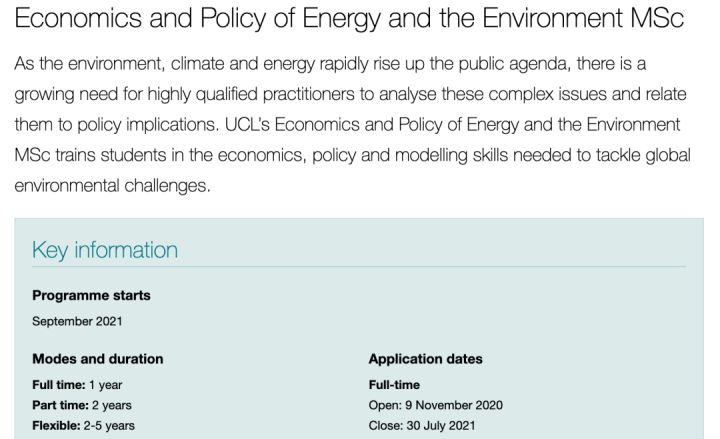Click the 'Key information' heading
The image size is (720, 439).
(105, 250)
